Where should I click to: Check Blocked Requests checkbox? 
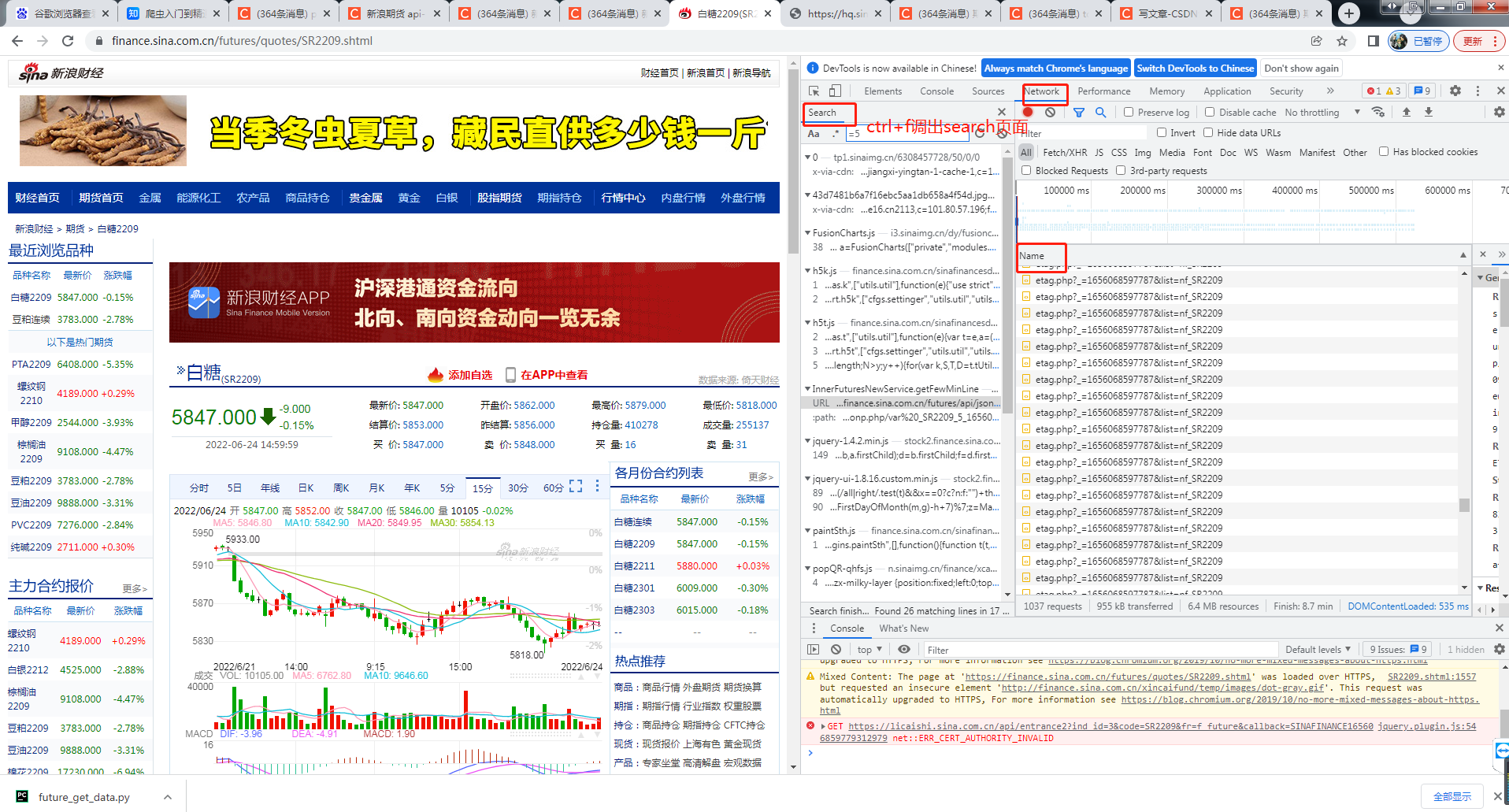[1026, 171]
